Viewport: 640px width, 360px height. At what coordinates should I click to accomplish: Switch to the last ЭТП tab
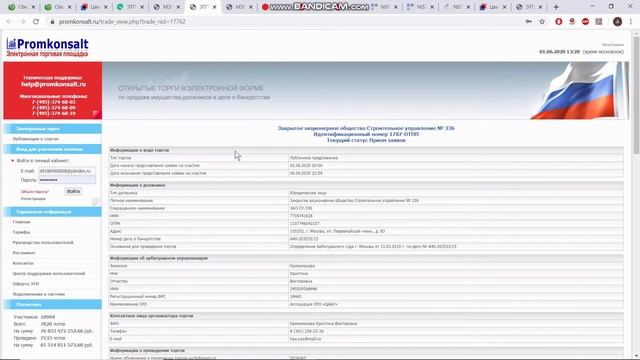[529, 7]
